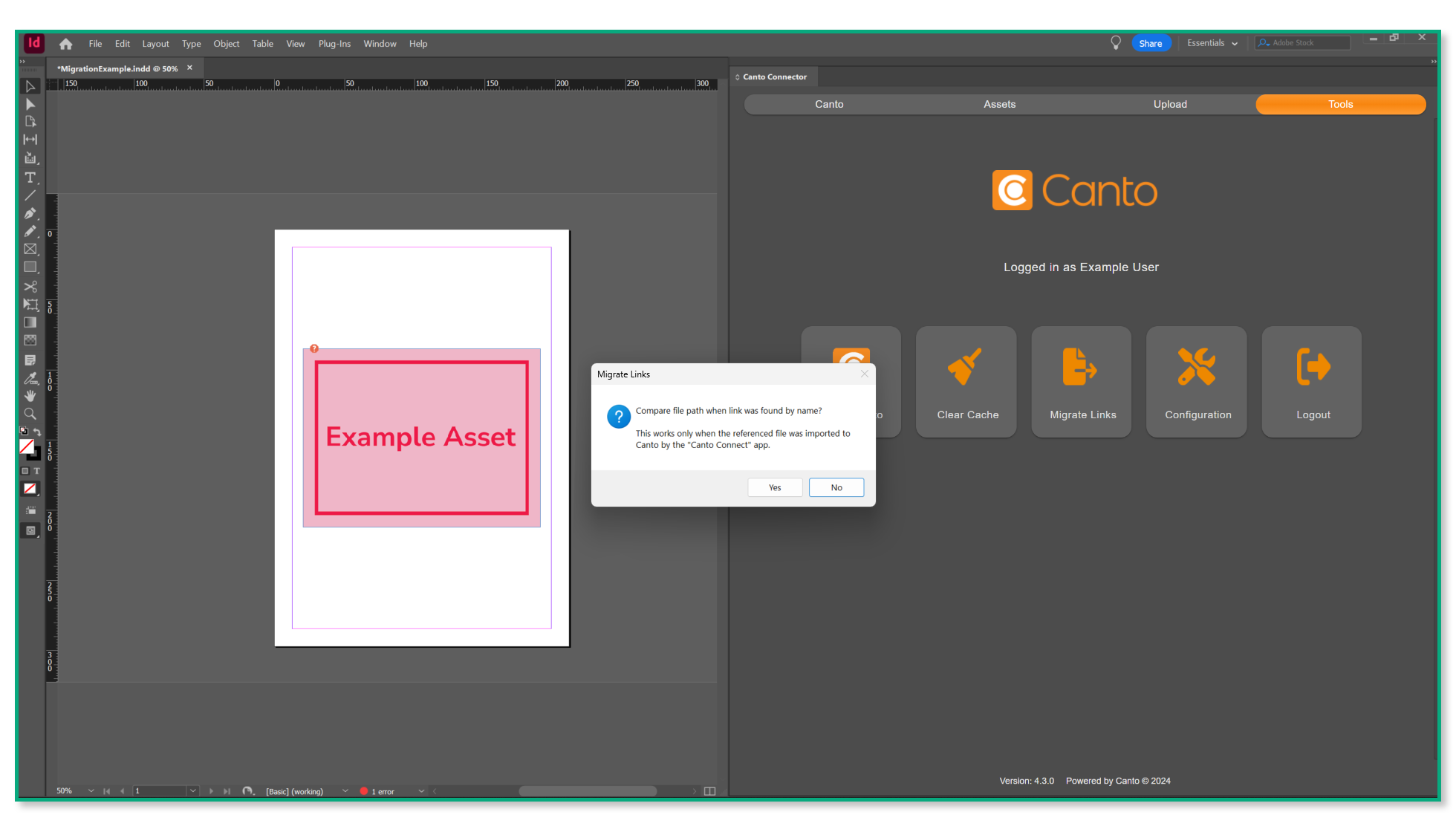Image resolution: width=1456 pixels, height=832 pixels.
Task: Toggle split layout view button
Action: coord(709,791)
